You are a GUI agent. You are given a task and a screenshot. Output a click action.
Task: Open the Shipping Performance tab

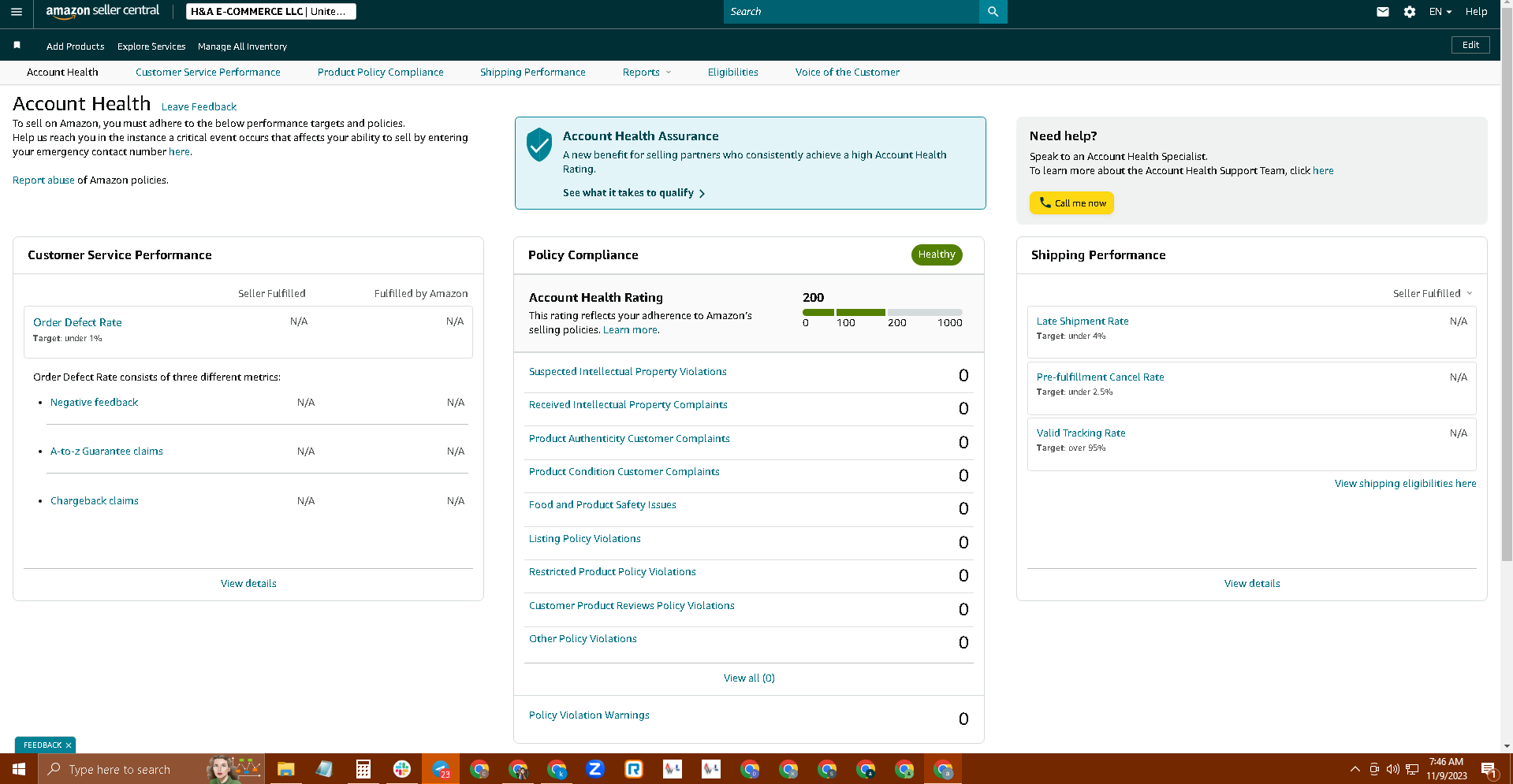pos(533,72)
